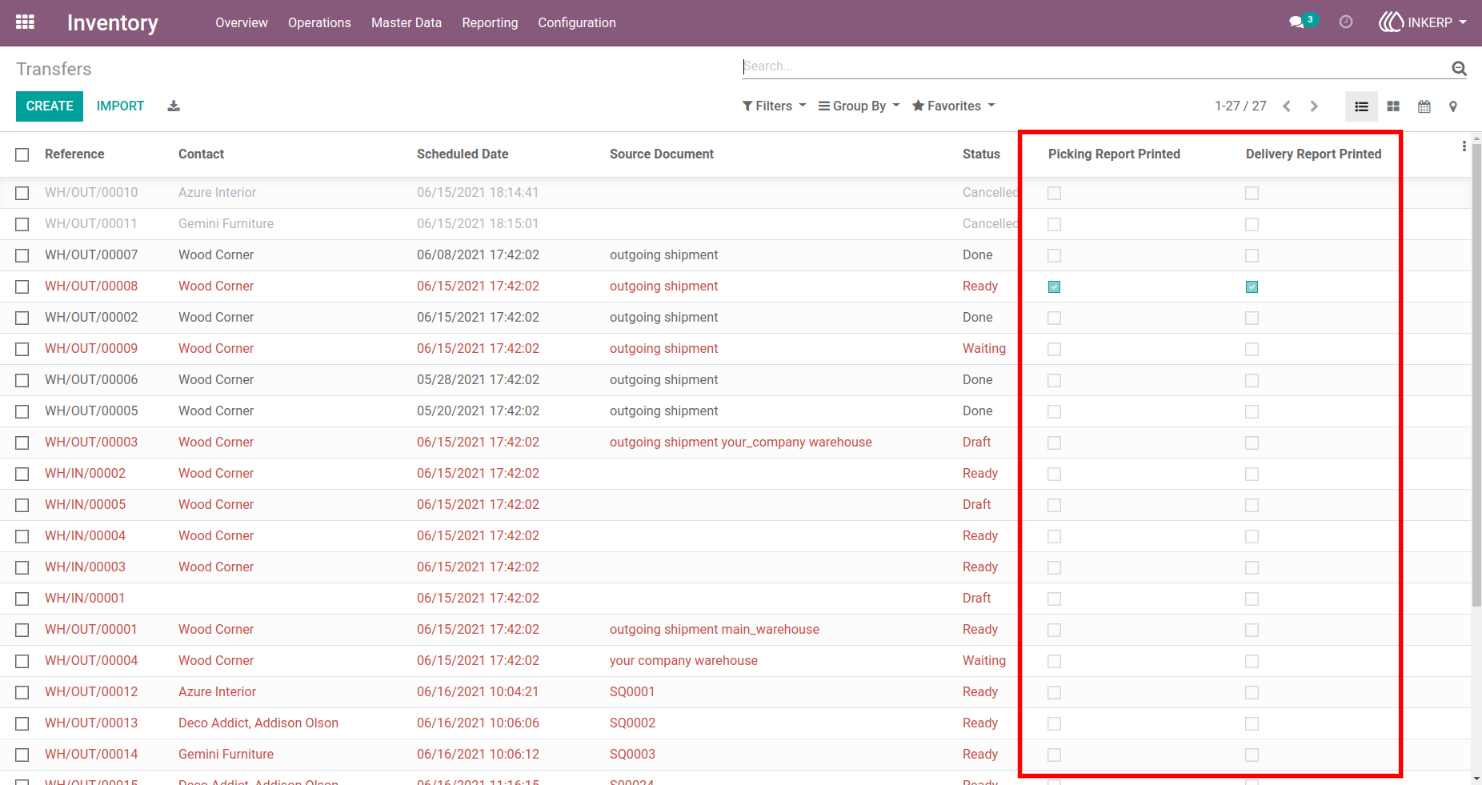Open the apps grid menu icon
Screen dimensions: 1482x785
click(x=25, y=22)
